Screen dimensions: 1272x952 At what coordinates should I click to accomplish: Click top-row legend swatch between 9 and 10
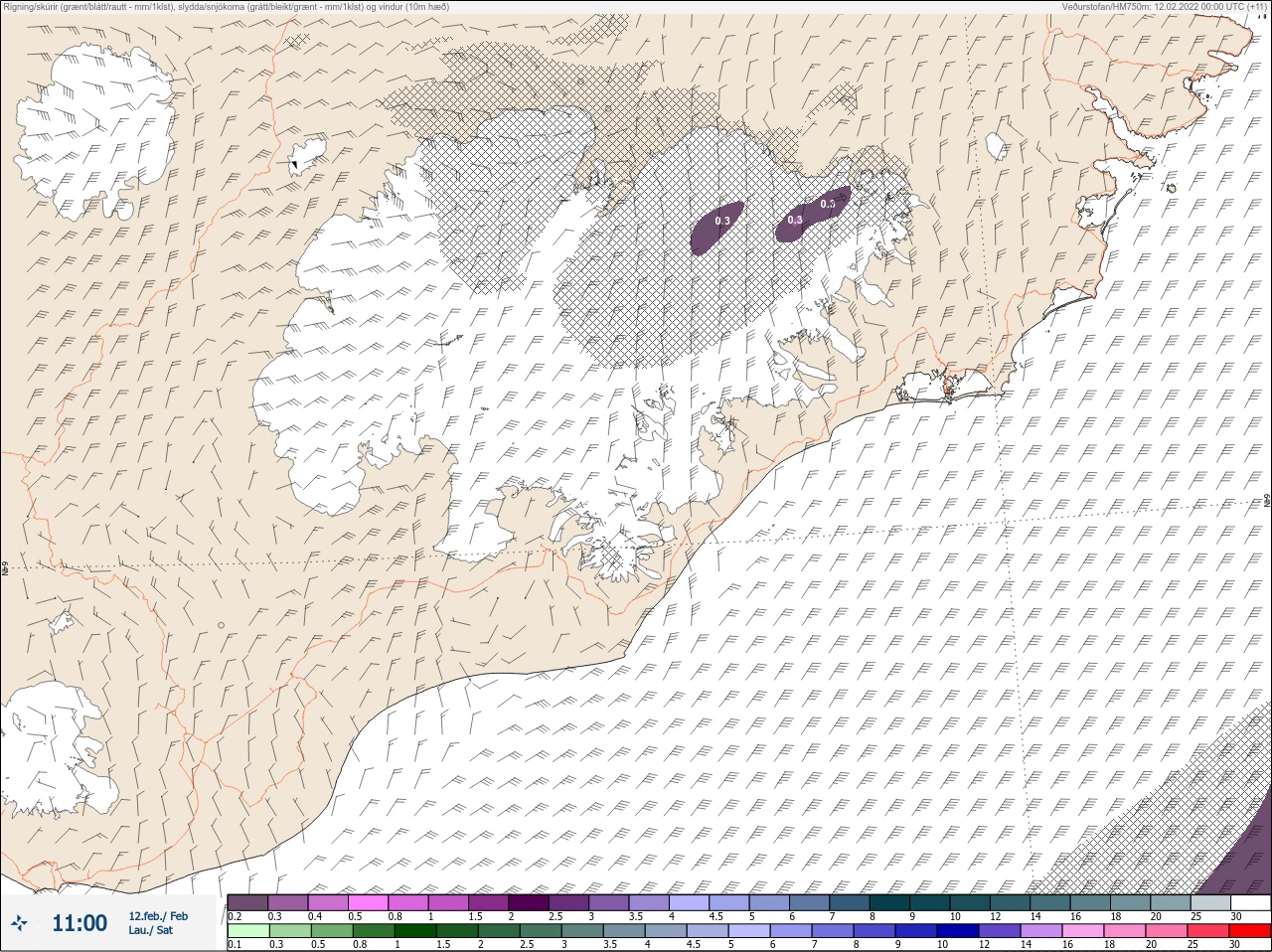[931, 902]
